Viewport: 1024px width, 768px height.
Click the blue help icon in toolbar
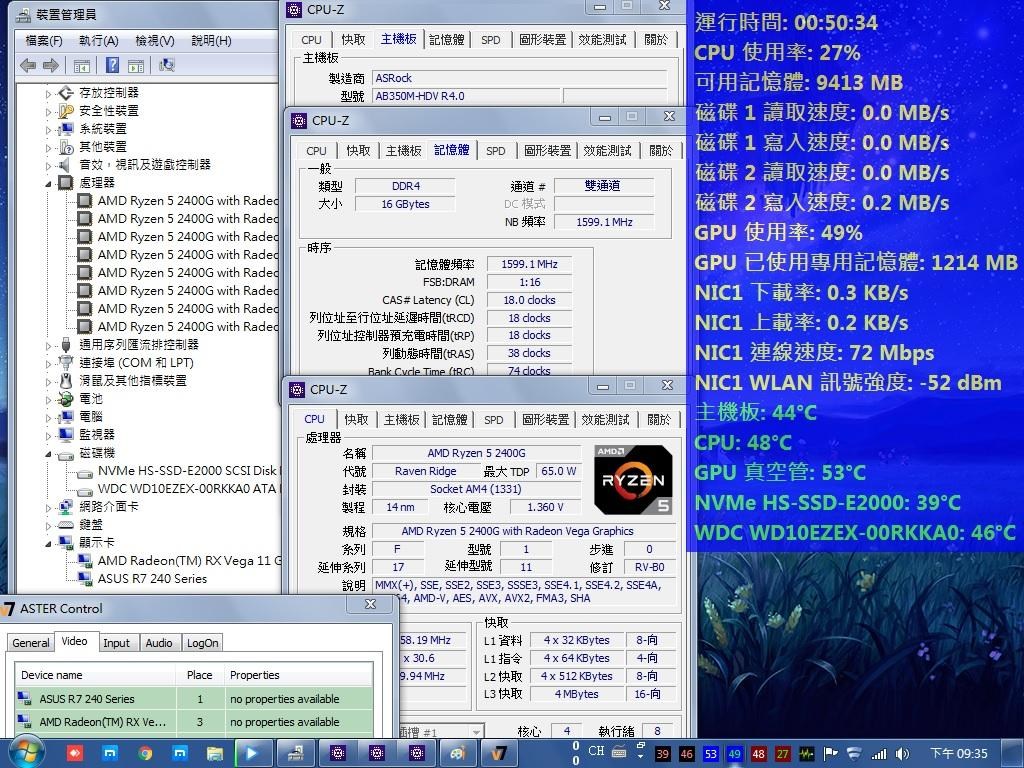(x=112, y=65)
